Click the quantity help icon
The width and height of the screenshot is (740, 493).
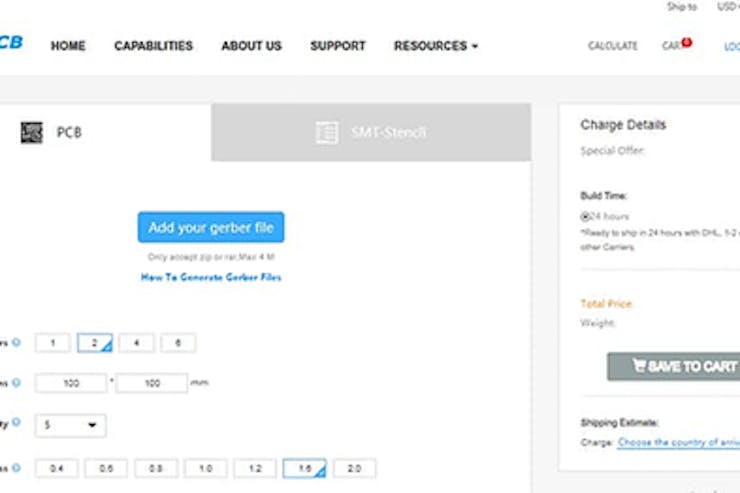tap(17, 422)
